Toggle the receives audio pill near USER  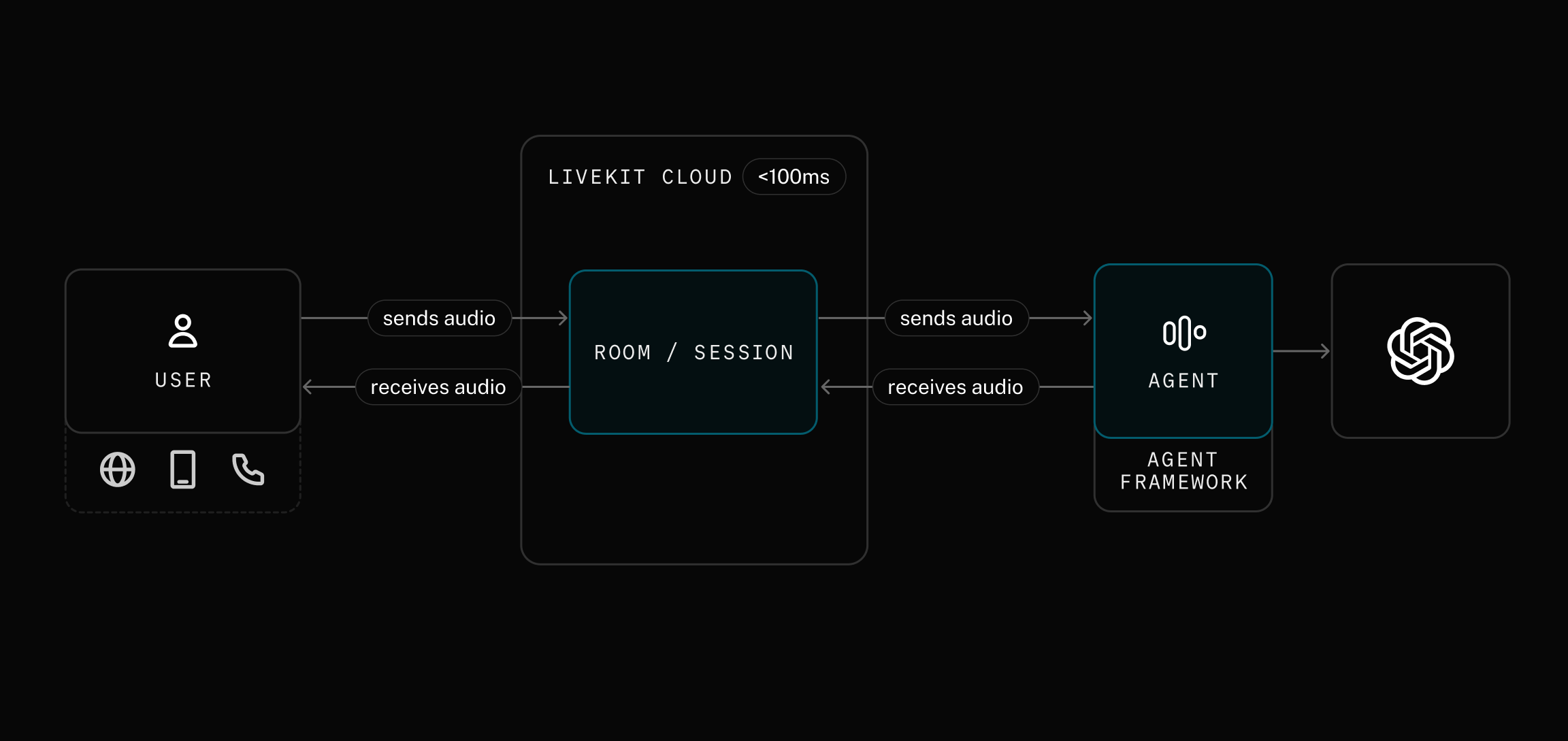tap(438, 386)
